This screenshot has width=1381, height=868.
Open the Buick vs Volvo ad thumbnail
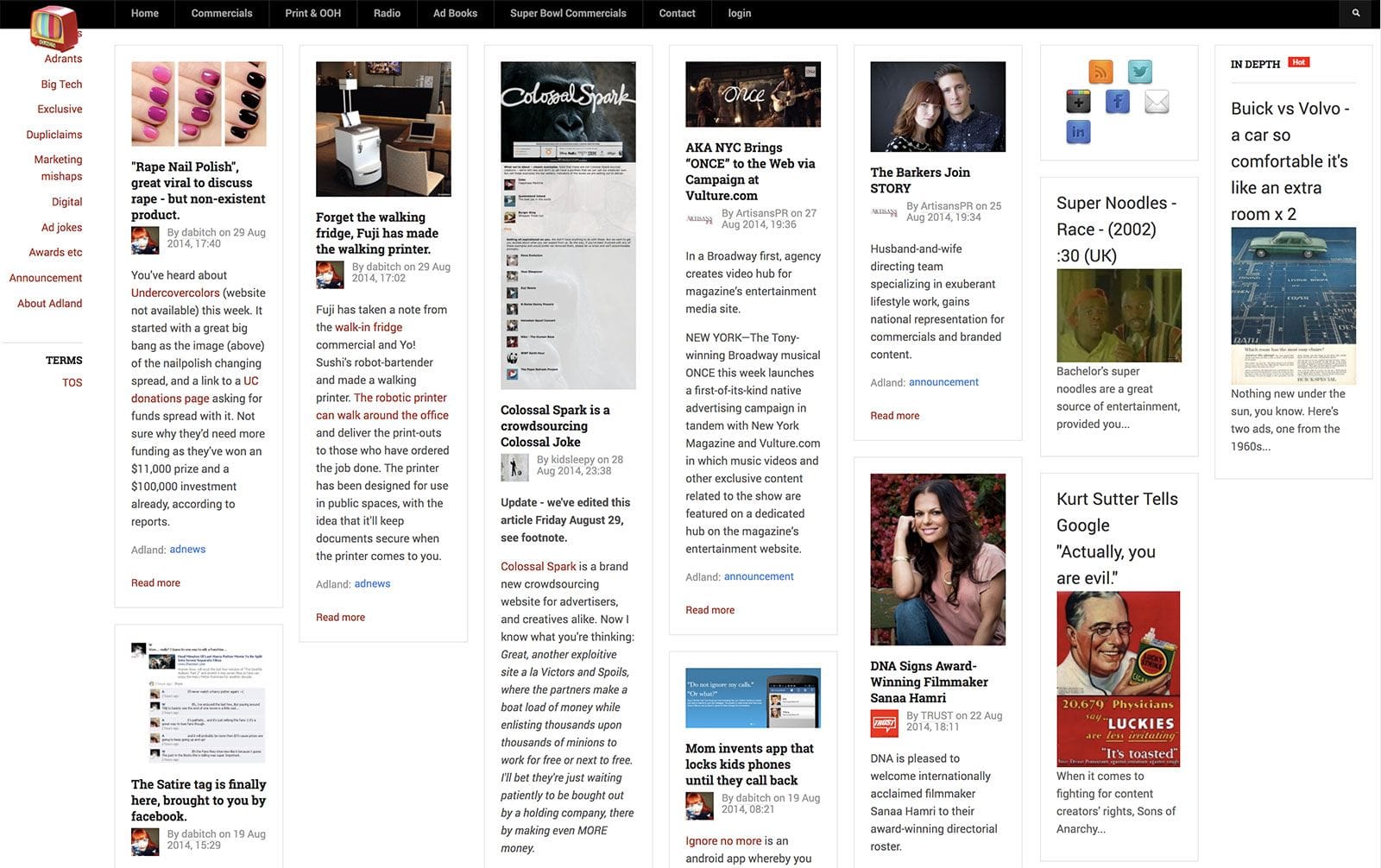pos(1293,305)
